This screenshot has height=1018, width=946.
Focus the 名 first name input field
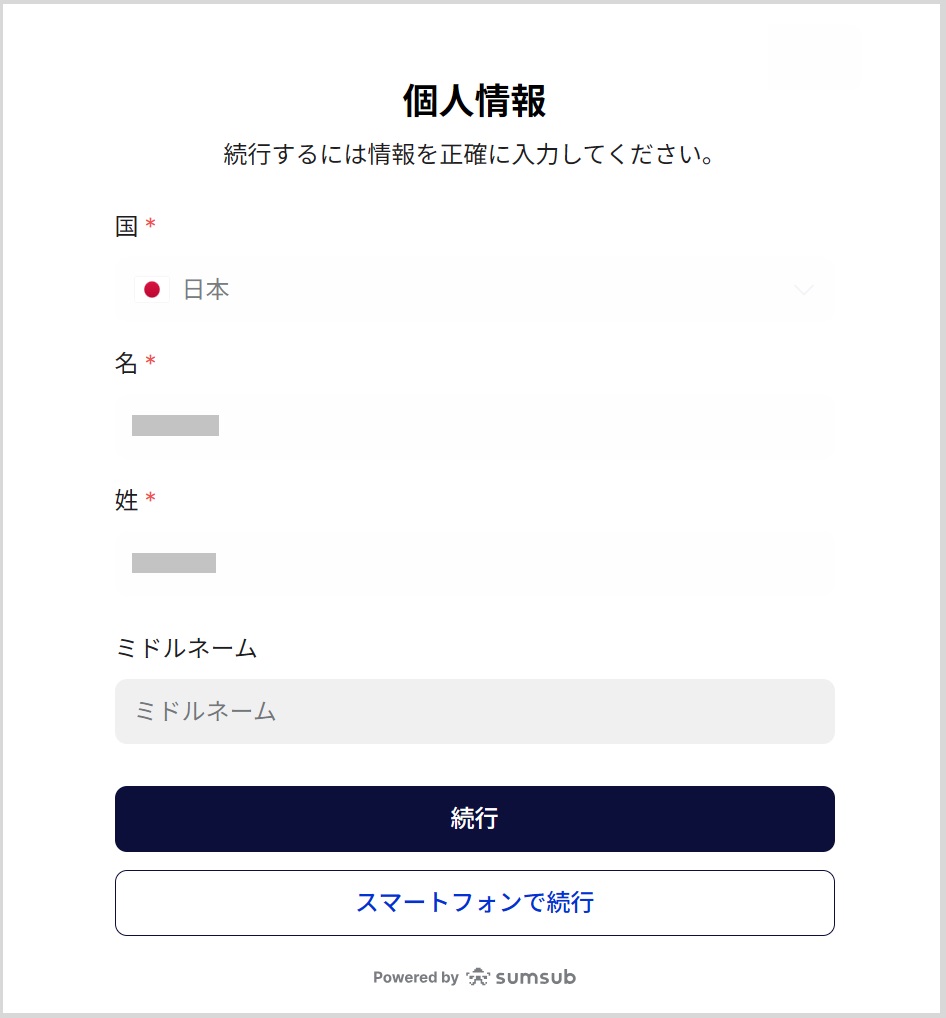point(475,426)
